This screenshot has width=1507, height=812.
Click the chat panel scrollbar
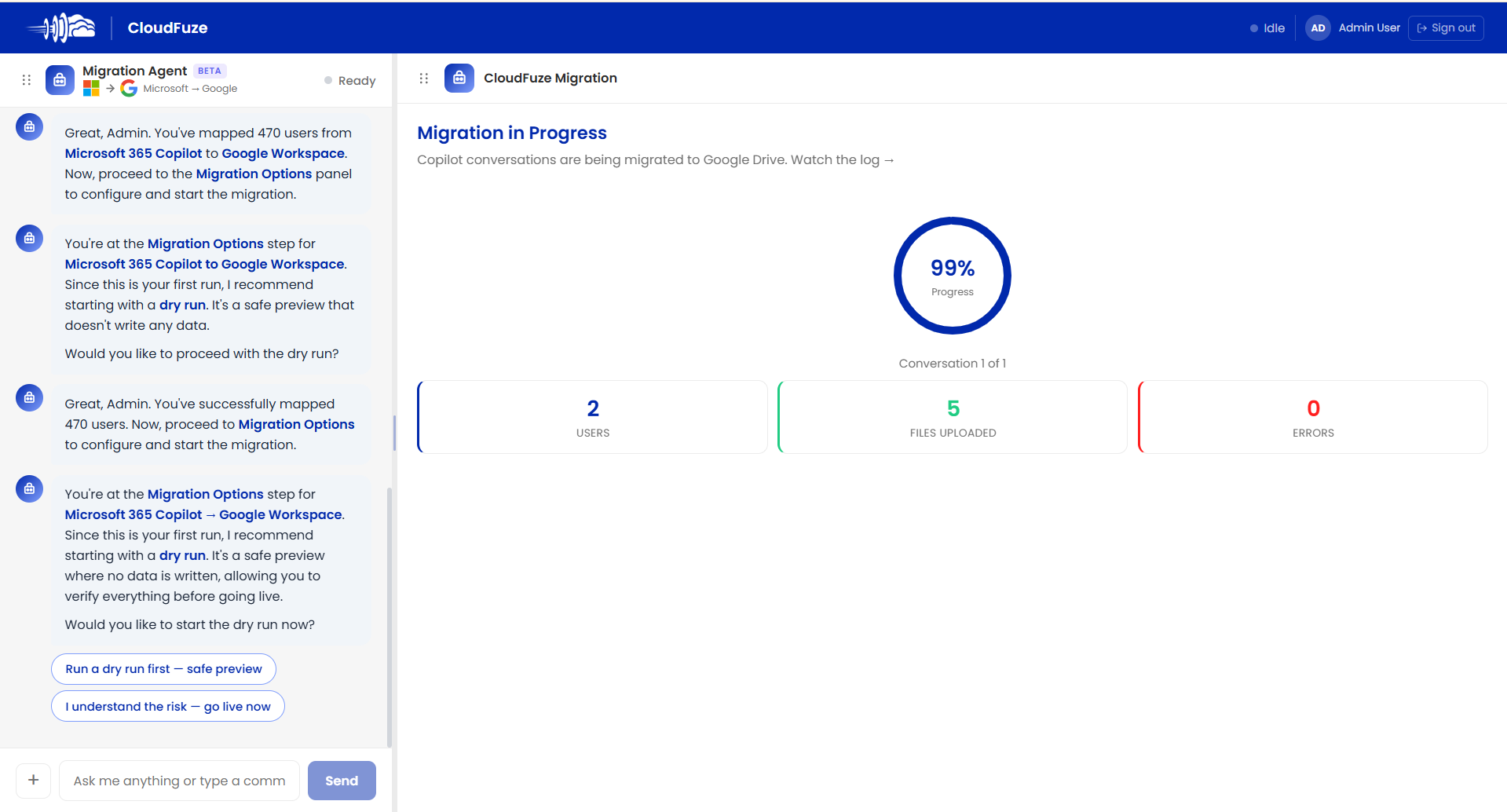click(x=390, y=616)
